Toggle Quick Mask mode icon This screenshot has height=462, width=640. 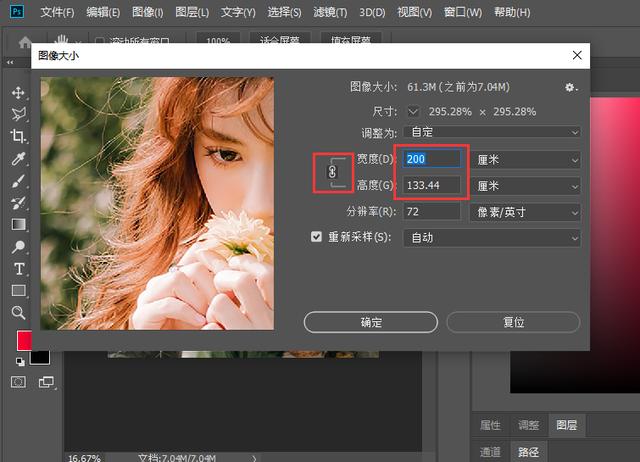[x=18, y=381]
